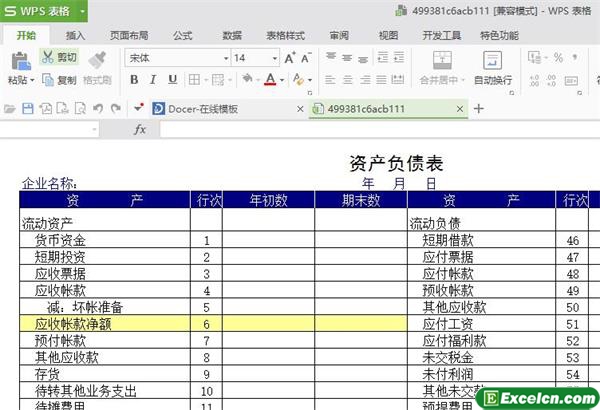Open the 特色功能 ribbon tab
This screenshot has width=600, height=410.
coord(499,36)
